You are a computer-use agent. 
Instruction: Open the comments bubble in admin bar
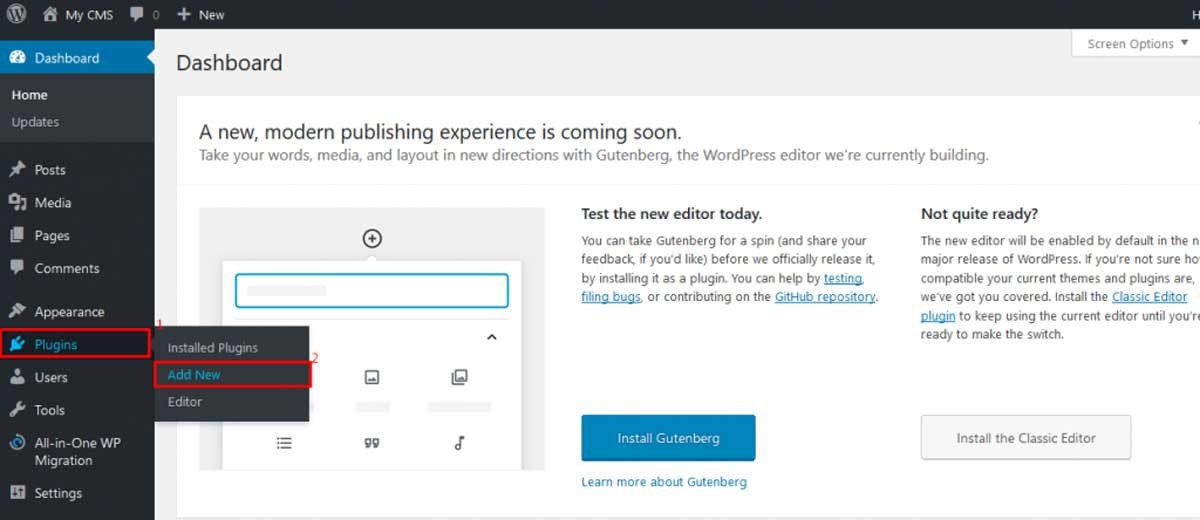(137, 15)
